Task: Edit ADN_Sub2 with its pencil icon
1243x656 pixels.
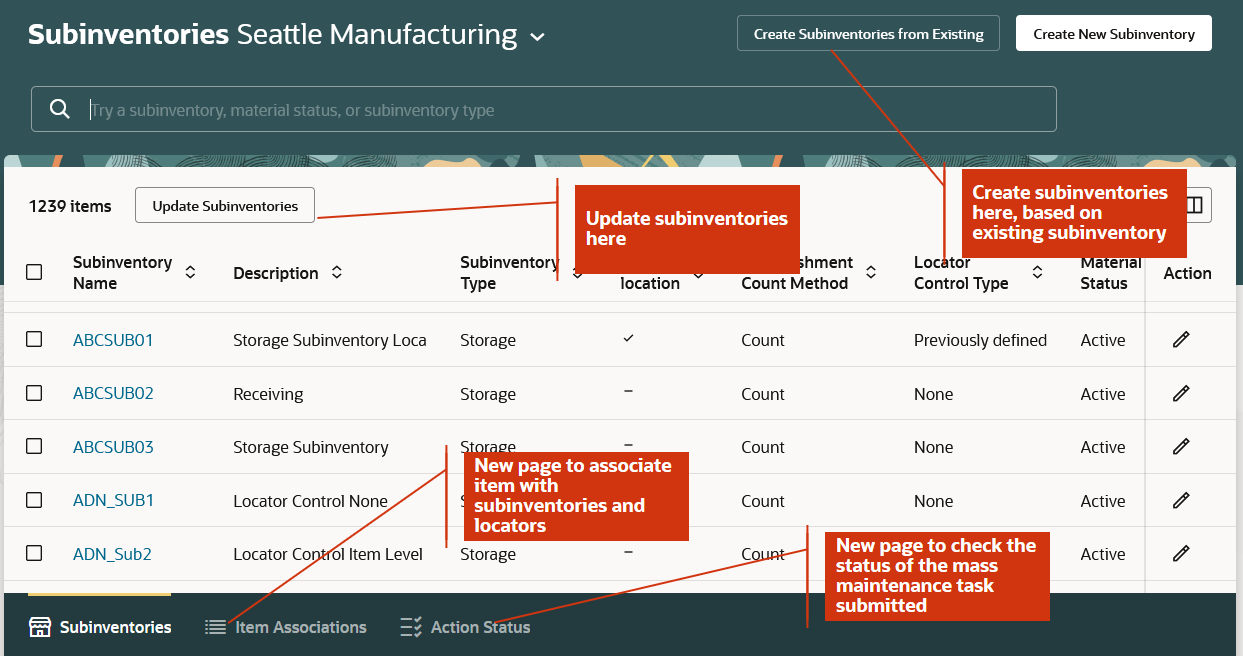Action: click(1181, 554)
